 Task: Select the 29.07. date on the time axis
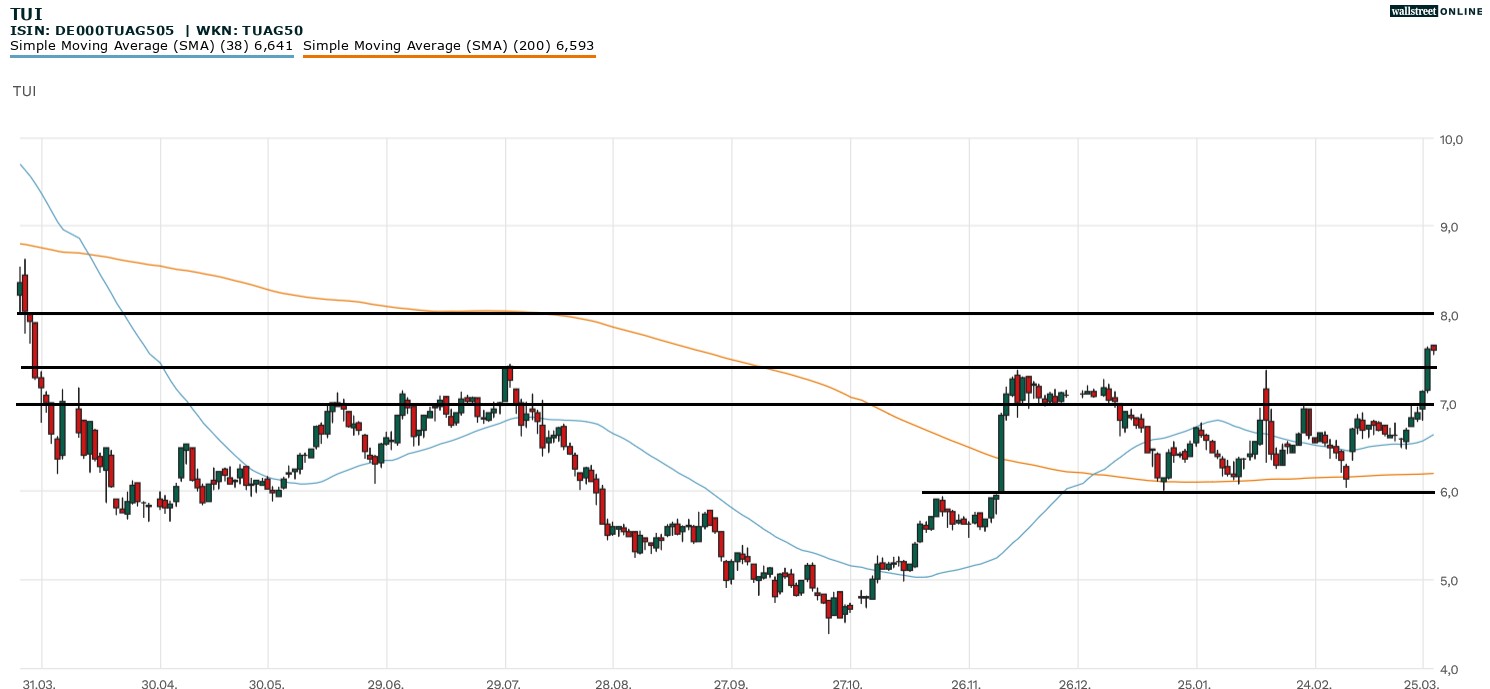[505, 681]
